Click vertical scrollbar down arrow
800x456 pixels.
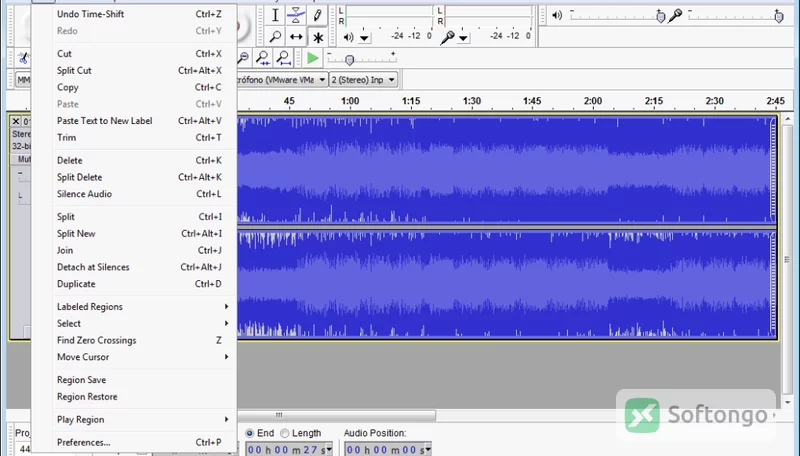[788, 402]
